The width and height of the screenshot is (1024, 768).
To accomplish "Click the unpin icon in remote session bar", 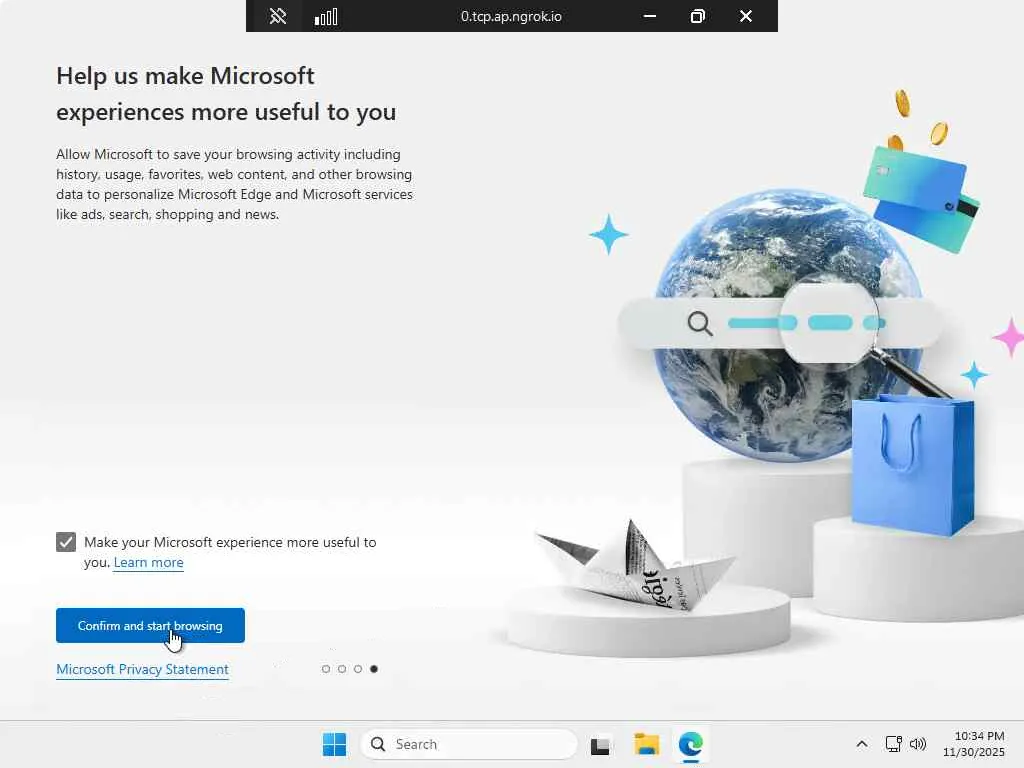I will pyautogui.click(x=278, y=16).
